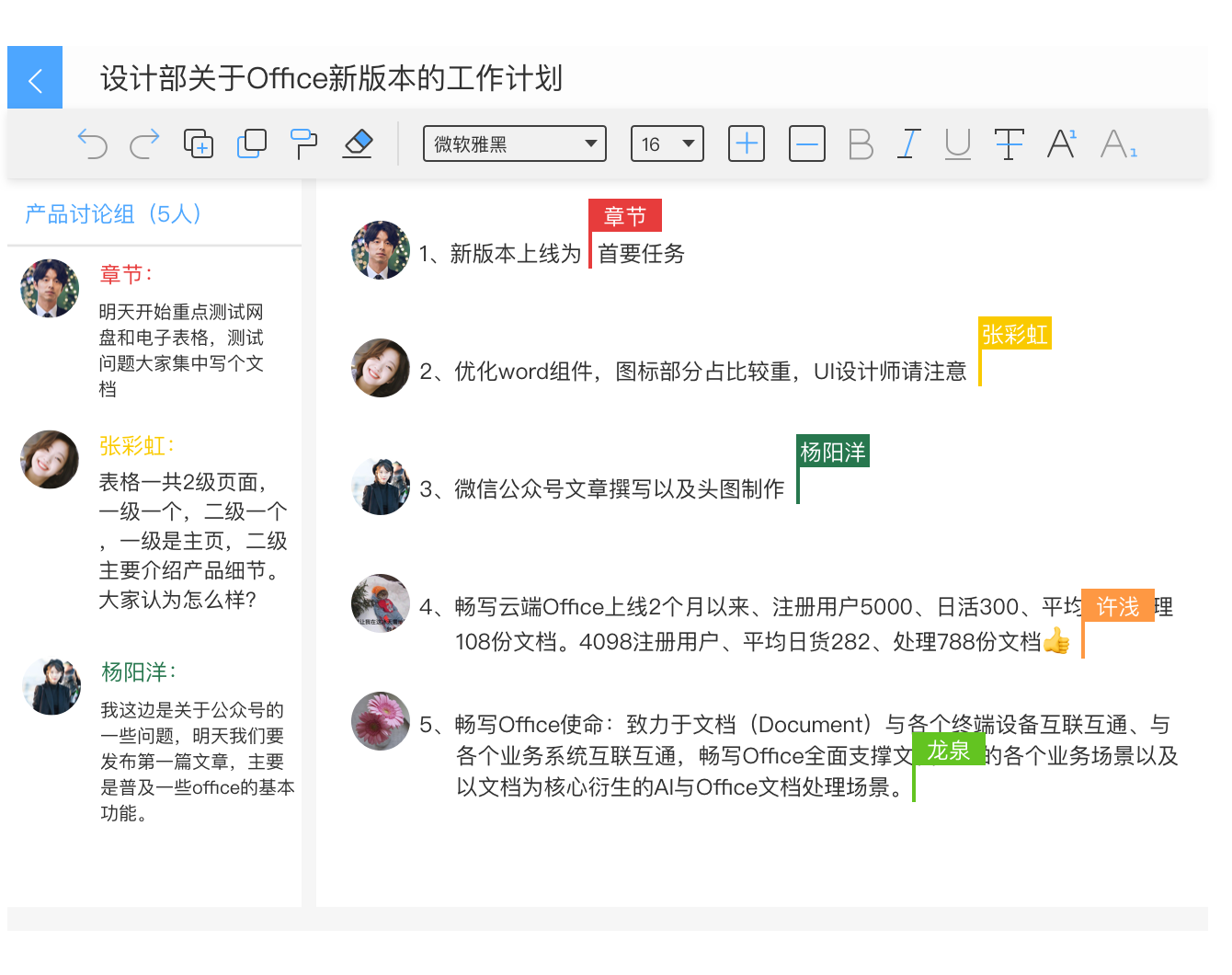Click 章节's avatar in the chat panel
The height and width of the screenshot is (975, 1232).
pyautogui.click(x=50, y=288)
